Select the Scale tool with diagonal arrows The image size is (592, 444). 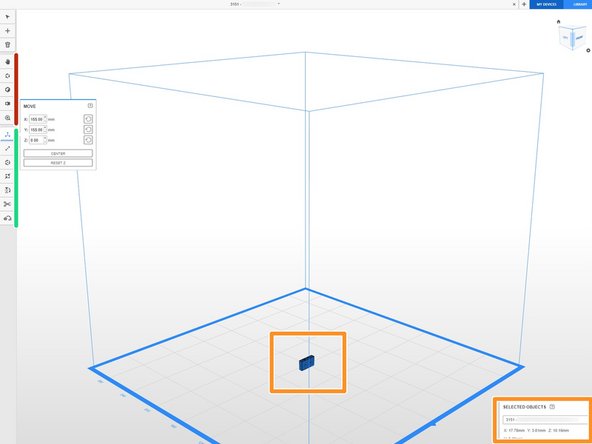click(x=8, y=148)
